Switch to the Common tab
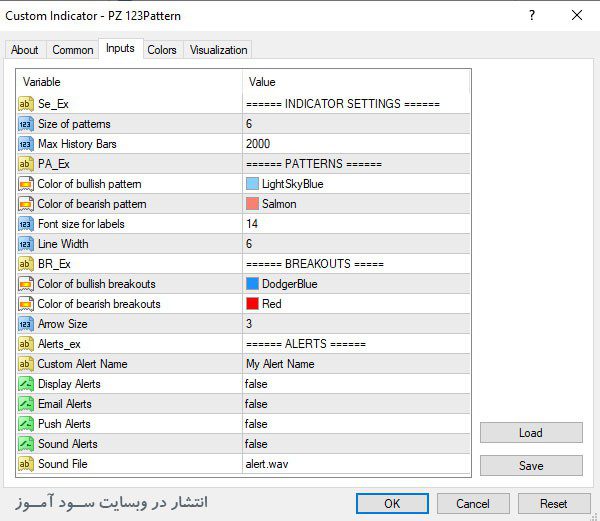The width and height of the screenshot is (600, 521). click(x=73, y=50)
